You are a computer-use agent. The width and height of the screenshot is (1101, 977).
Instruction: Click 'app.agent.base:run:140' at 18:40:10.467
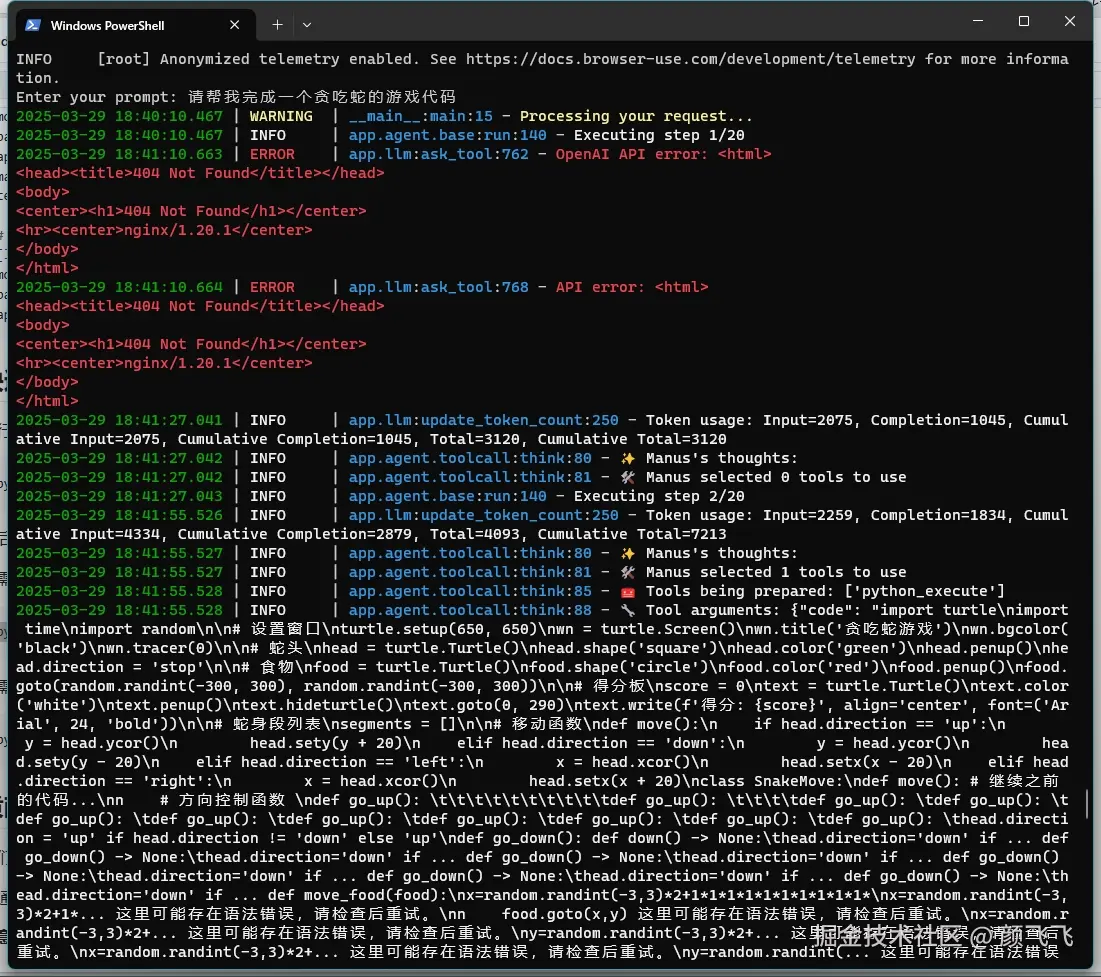point(447,135)
